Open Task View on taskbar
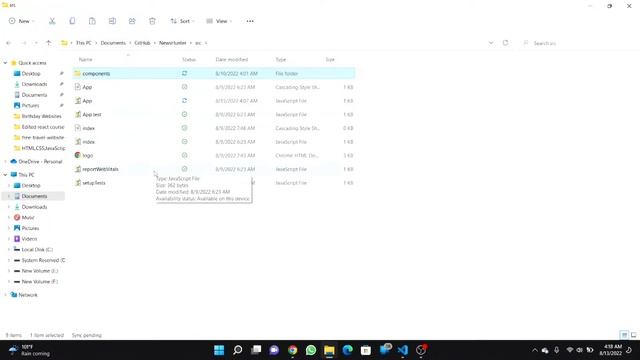The height and width of the screenshot is (360, 640). (256, 350)
